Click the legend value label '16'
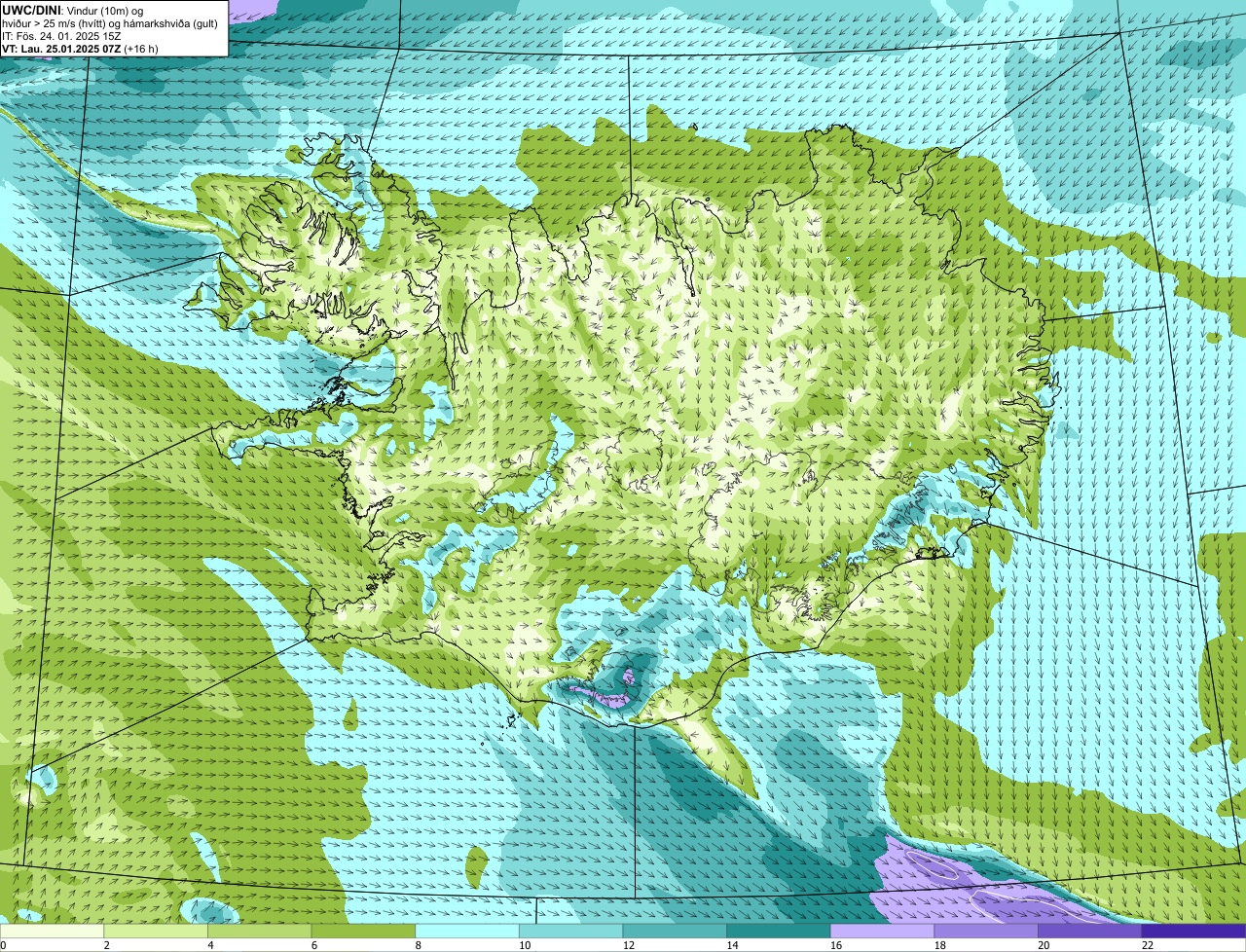 click(x=836, y=944)
